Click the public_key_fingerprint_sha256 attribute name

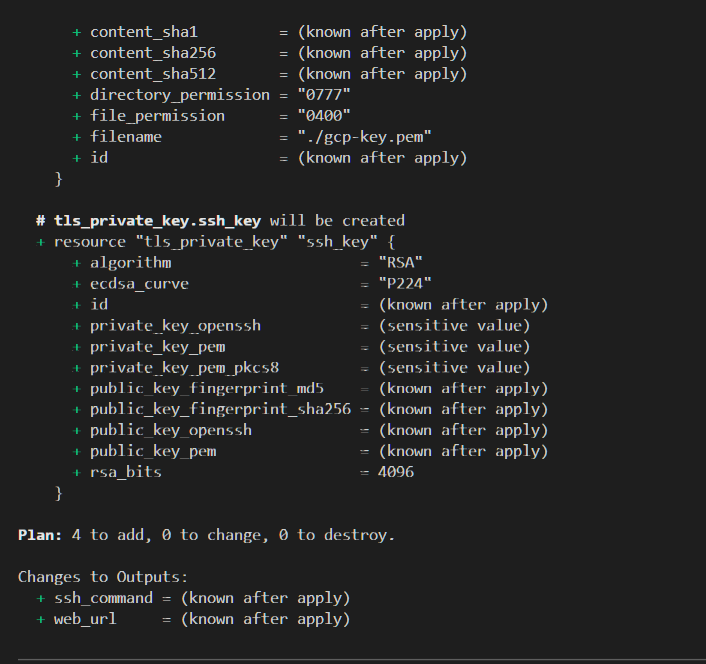(220, 410)
